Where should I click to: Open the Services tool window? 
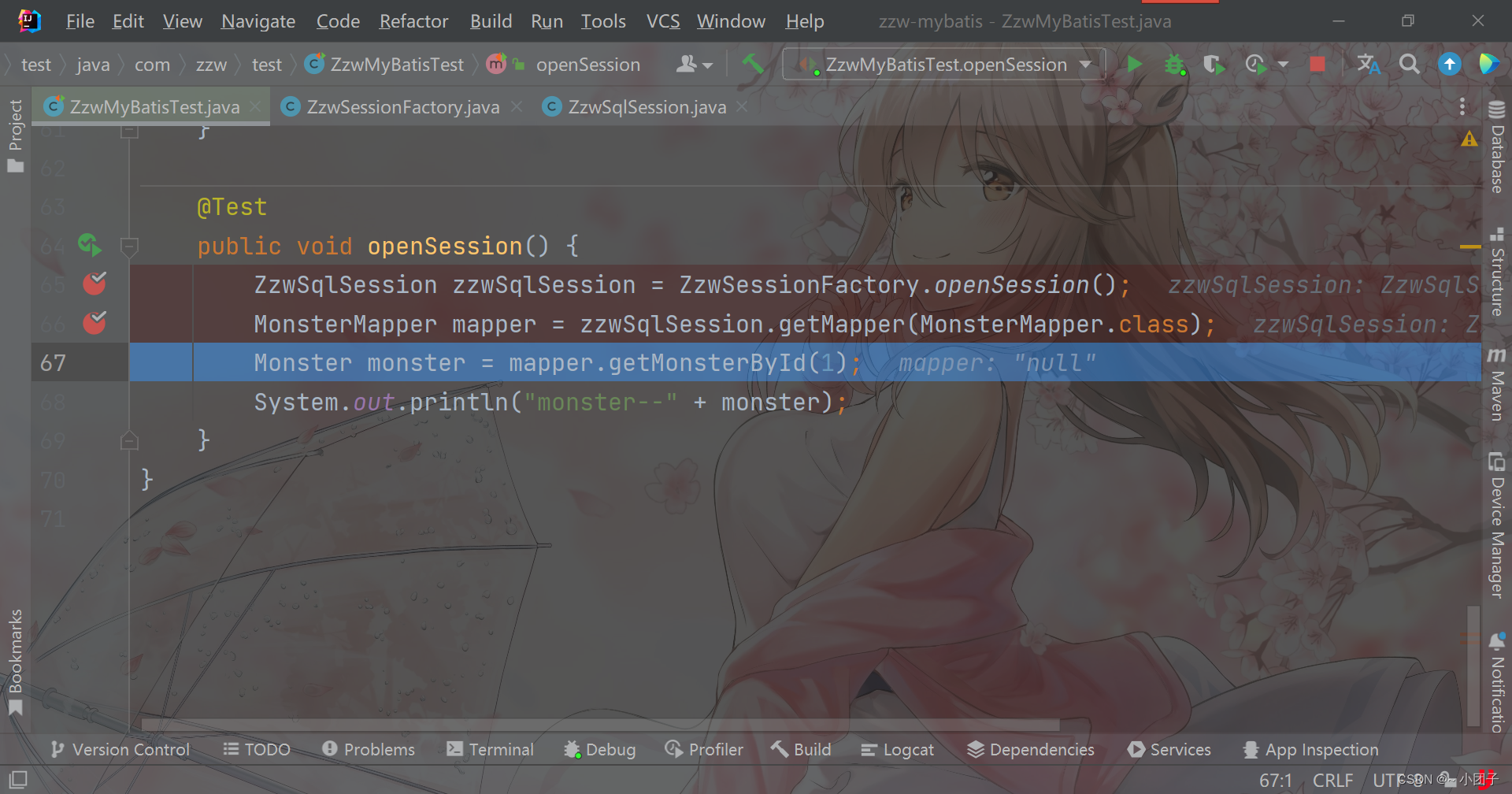coord(1169,749)
